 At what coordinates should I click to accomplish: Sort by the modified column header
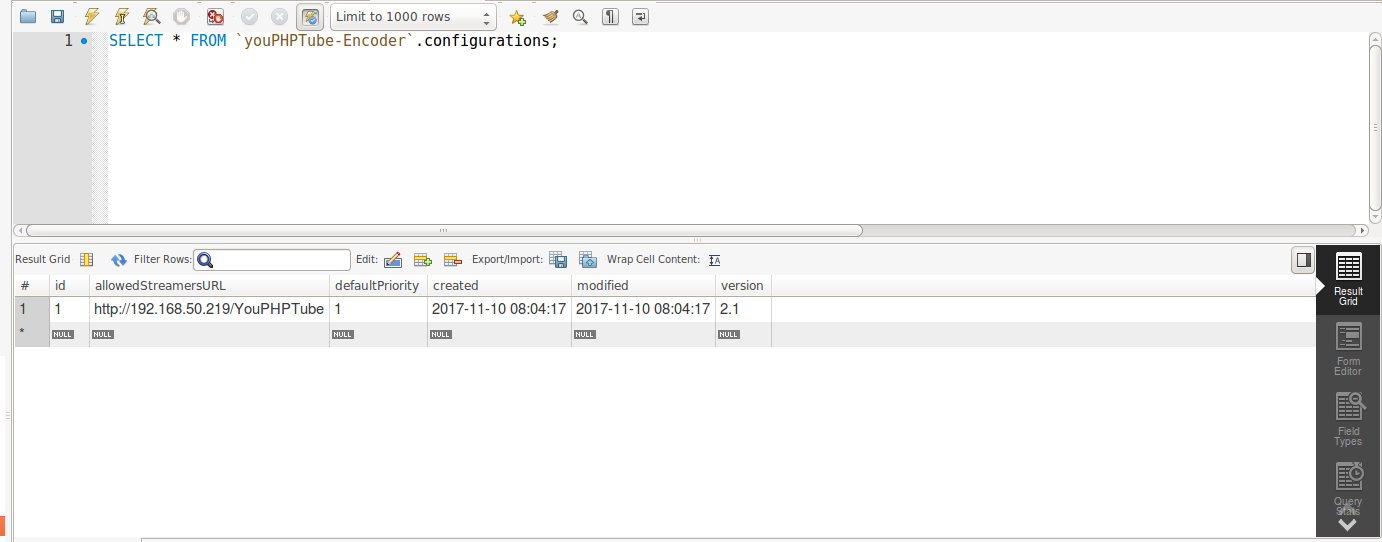pos(643,285)
